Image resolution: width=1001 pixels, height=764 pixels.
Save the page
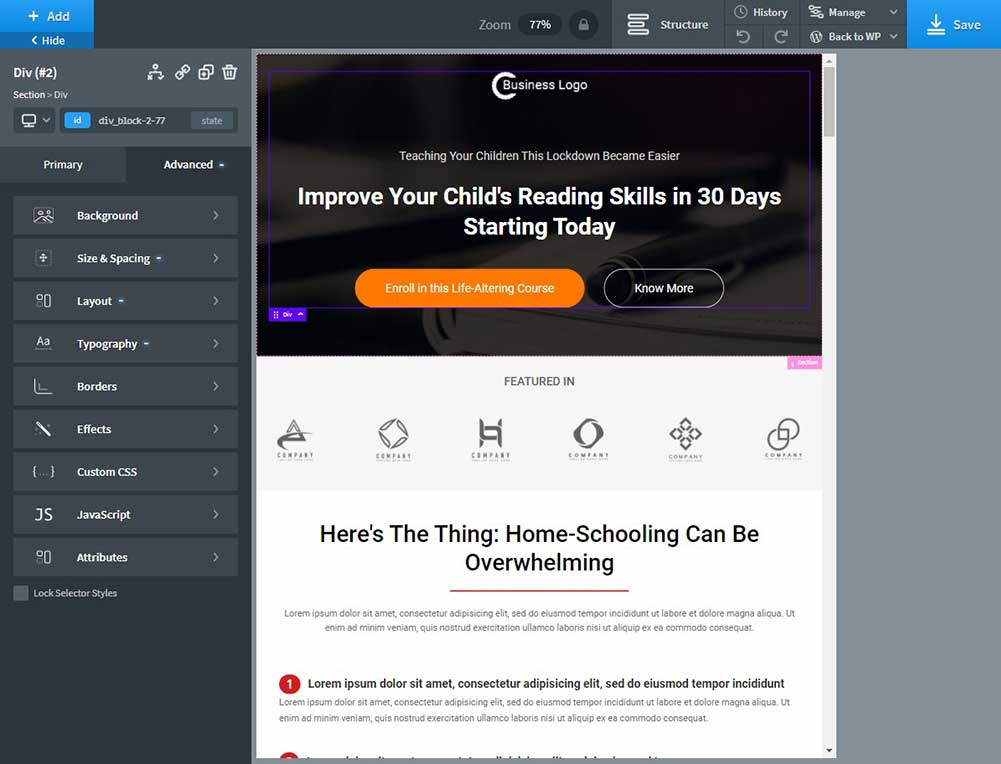coord(954,24)
